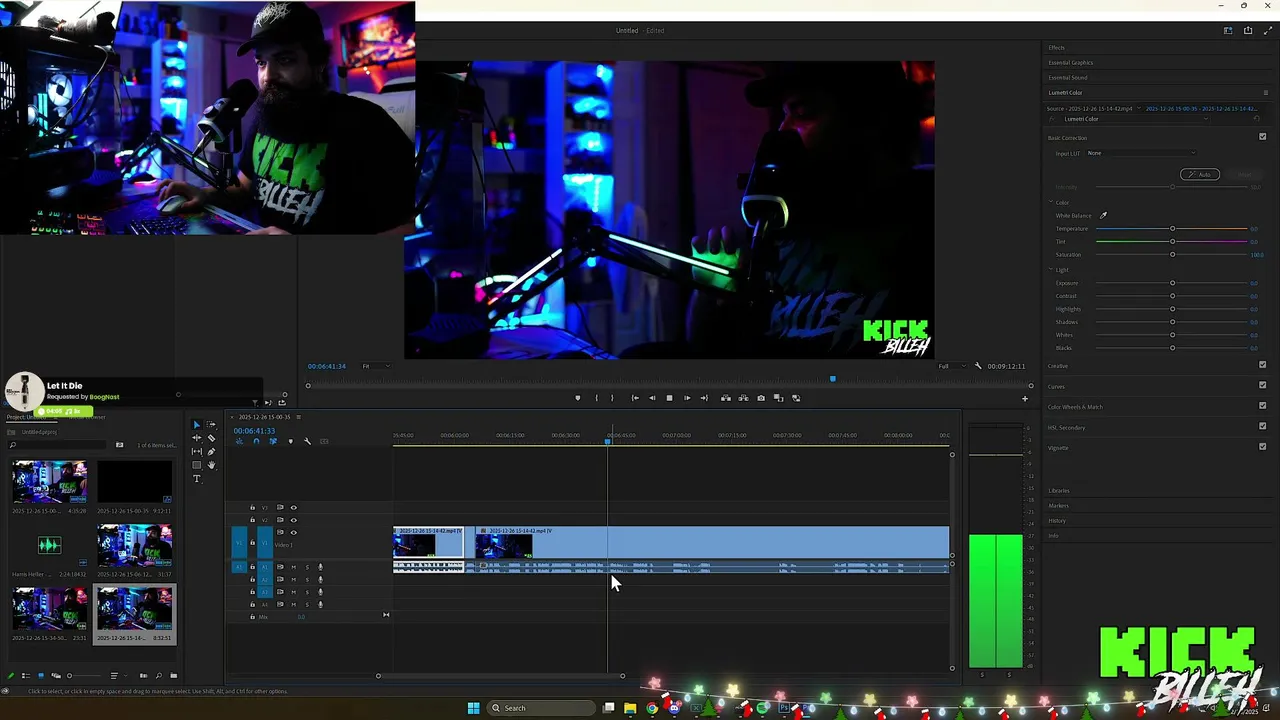Viewport: 1280px width, 720px height.
Task: Click the Extract button
Action: click(x=743, y=398)
